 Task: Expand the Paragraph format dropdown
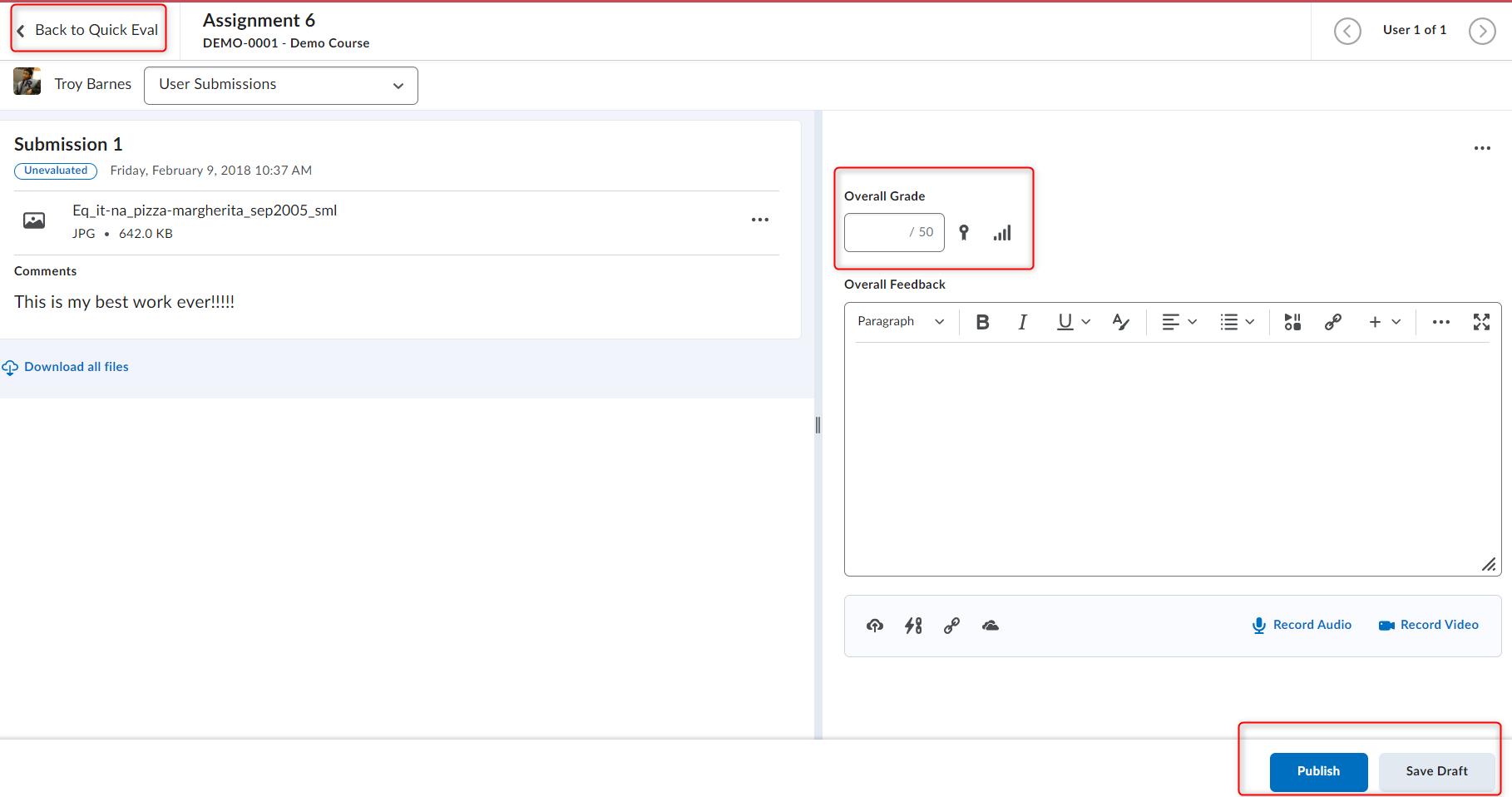[x=901, y=321]
